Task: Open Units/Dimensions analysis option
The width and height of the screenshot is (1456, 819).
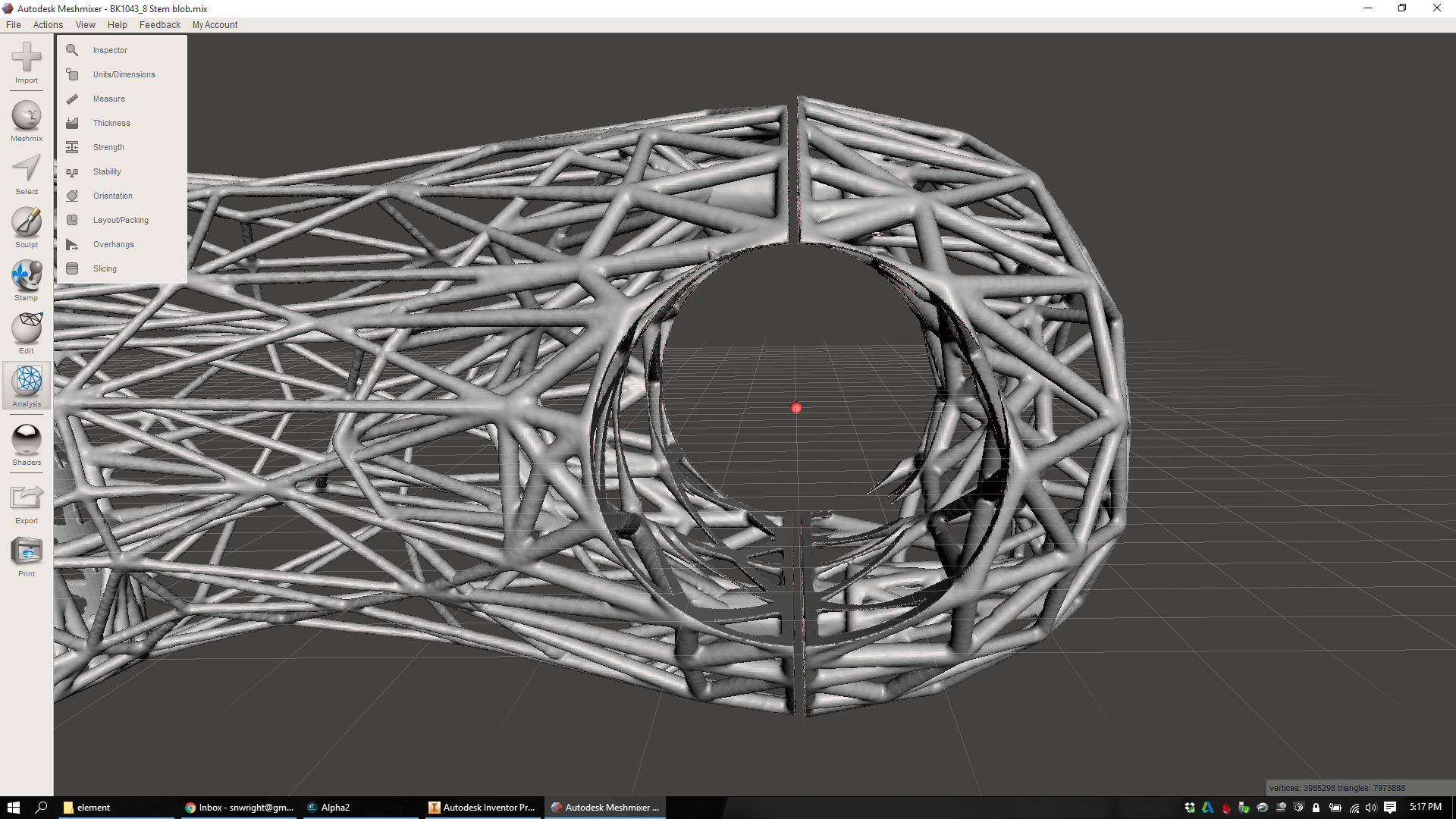Action: click(124, 74)
